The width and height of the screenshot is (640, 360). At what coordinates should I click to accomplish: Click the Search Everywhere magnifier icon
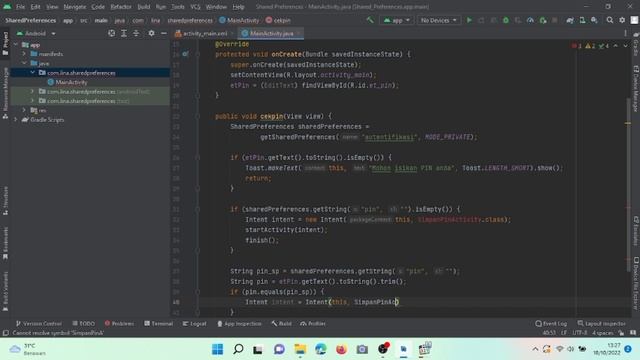pyautogui.click(x=610, y=20)
